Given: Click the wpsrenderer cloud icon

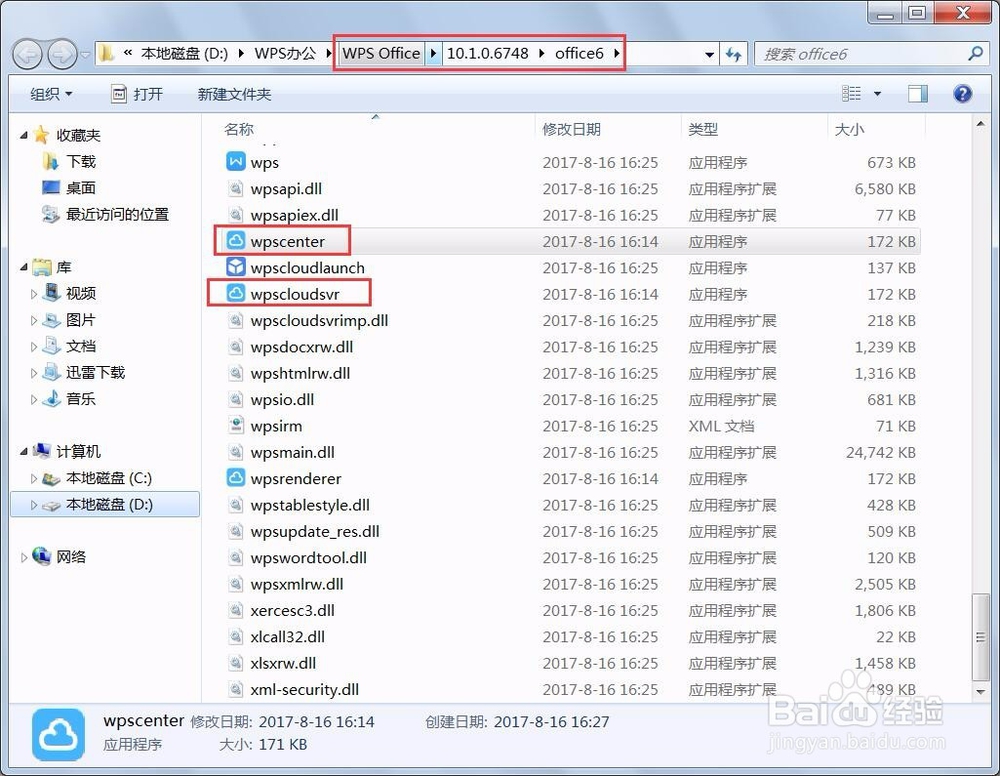Looking at the screenshot, I should point(235,478).
